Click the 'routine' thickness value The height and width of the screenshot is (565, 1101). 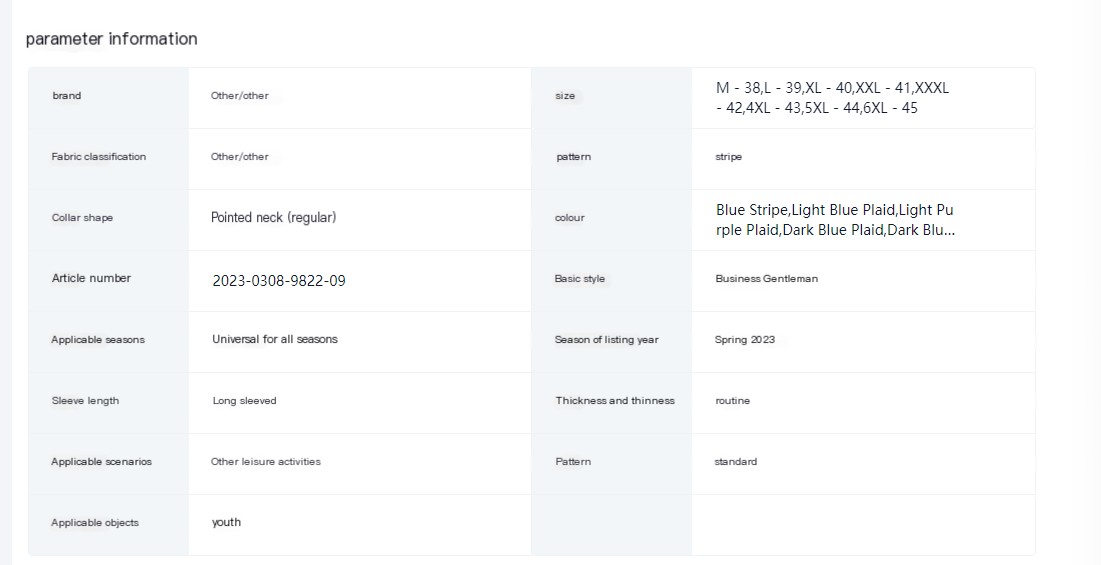point(732,401)
